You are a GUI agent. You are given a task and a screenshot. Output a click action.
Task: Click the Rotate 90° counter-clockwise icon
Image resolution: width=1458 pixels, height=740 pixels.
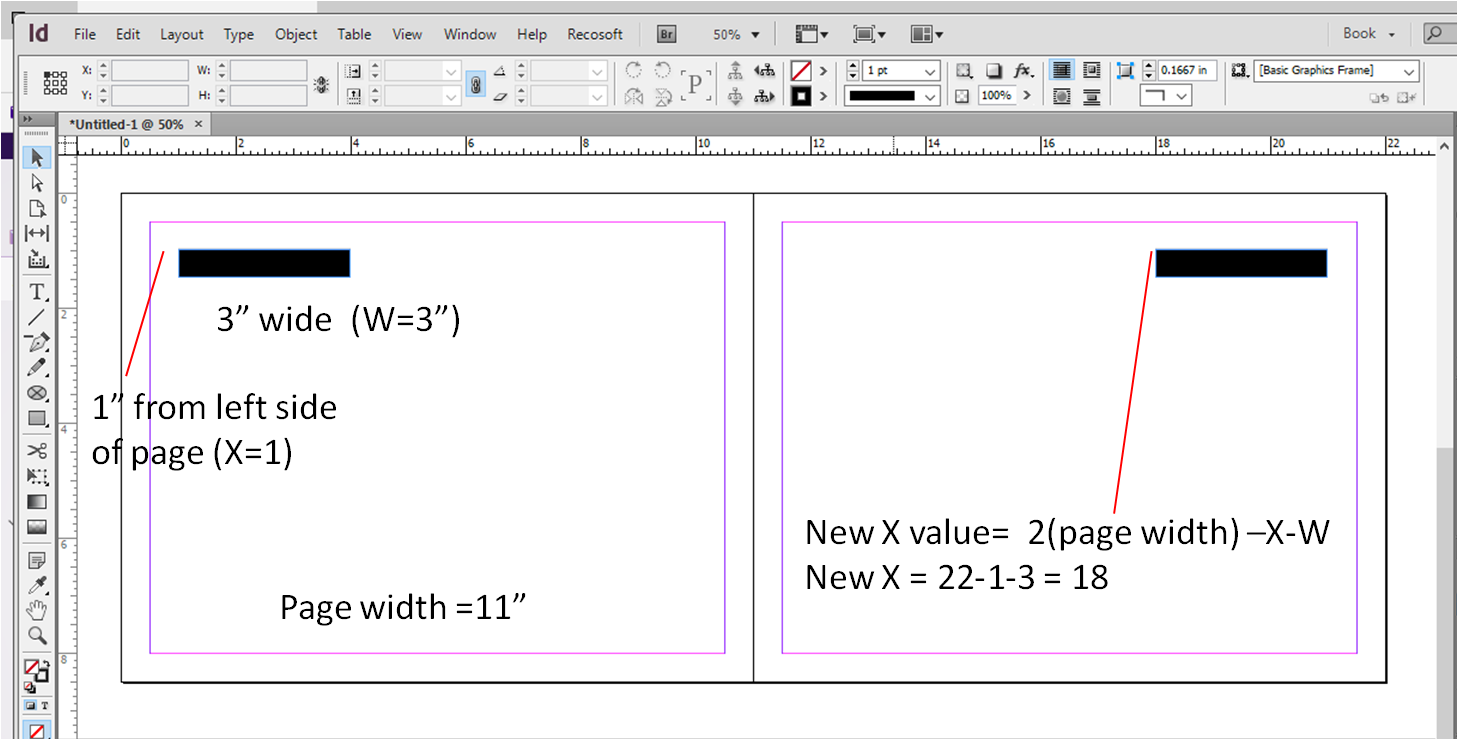662,70
